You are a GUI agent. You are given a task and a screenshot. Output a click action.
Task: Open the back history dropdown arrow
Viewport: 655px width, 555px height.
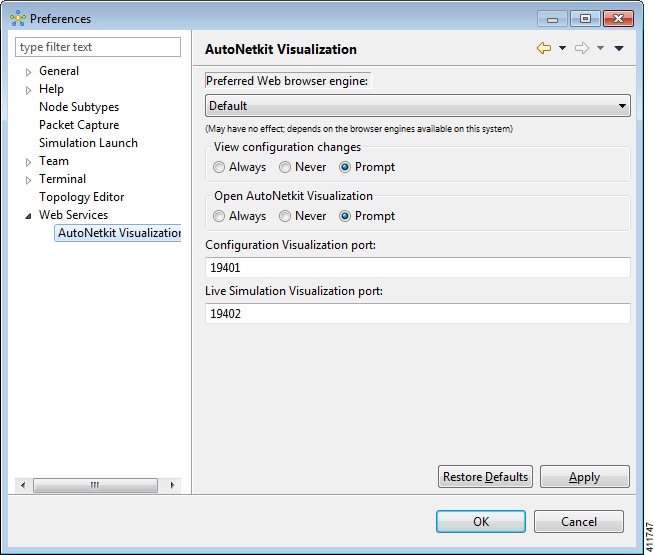tap(562, 48)
